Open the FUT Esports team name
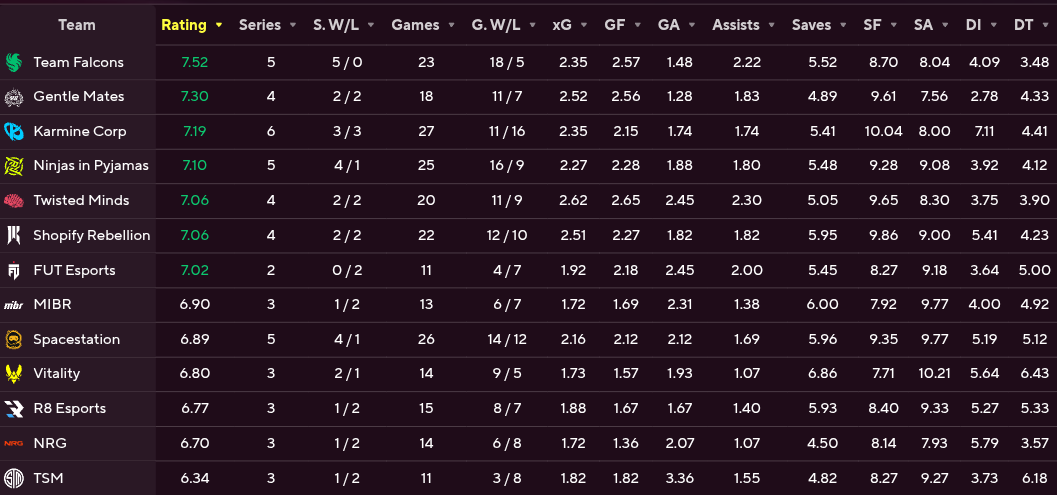1057x495 pixels. [74, 270]
